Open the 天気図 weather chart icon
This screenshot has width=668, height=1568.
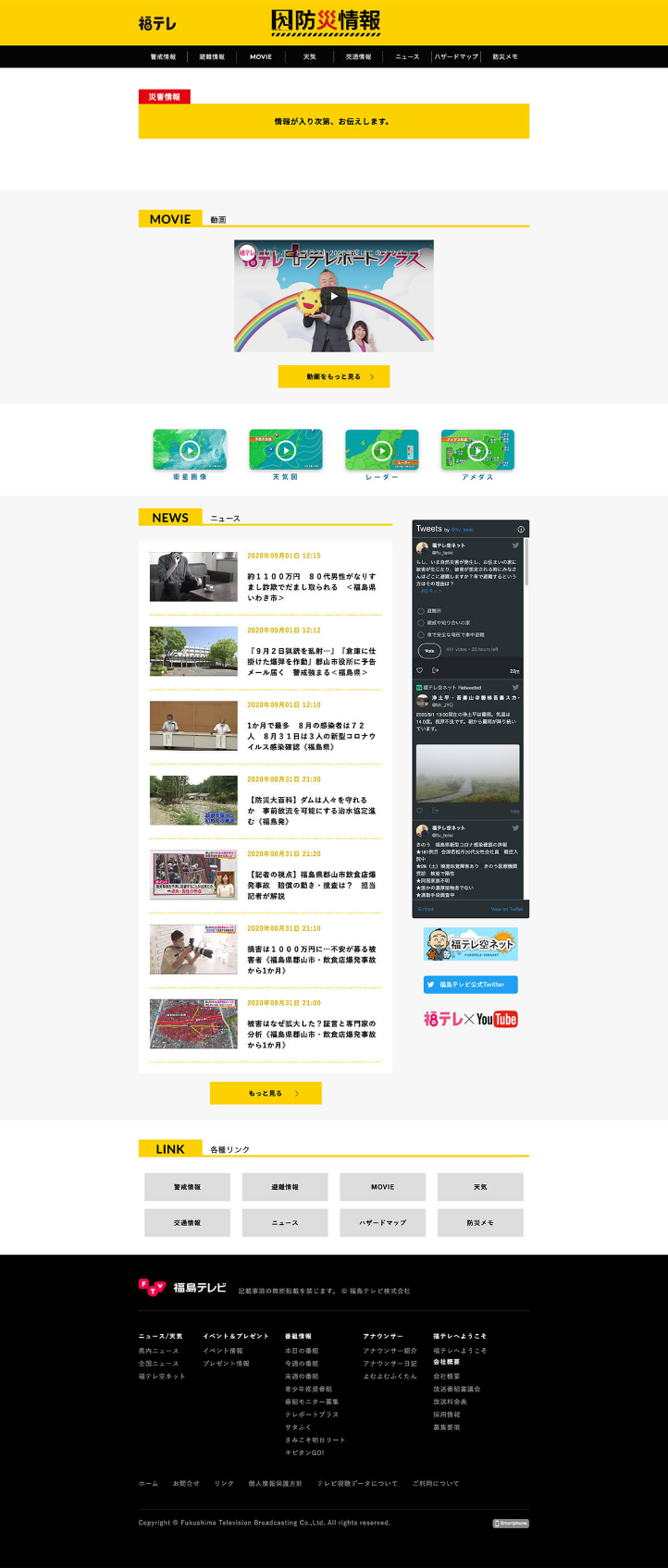pos(286,450)
